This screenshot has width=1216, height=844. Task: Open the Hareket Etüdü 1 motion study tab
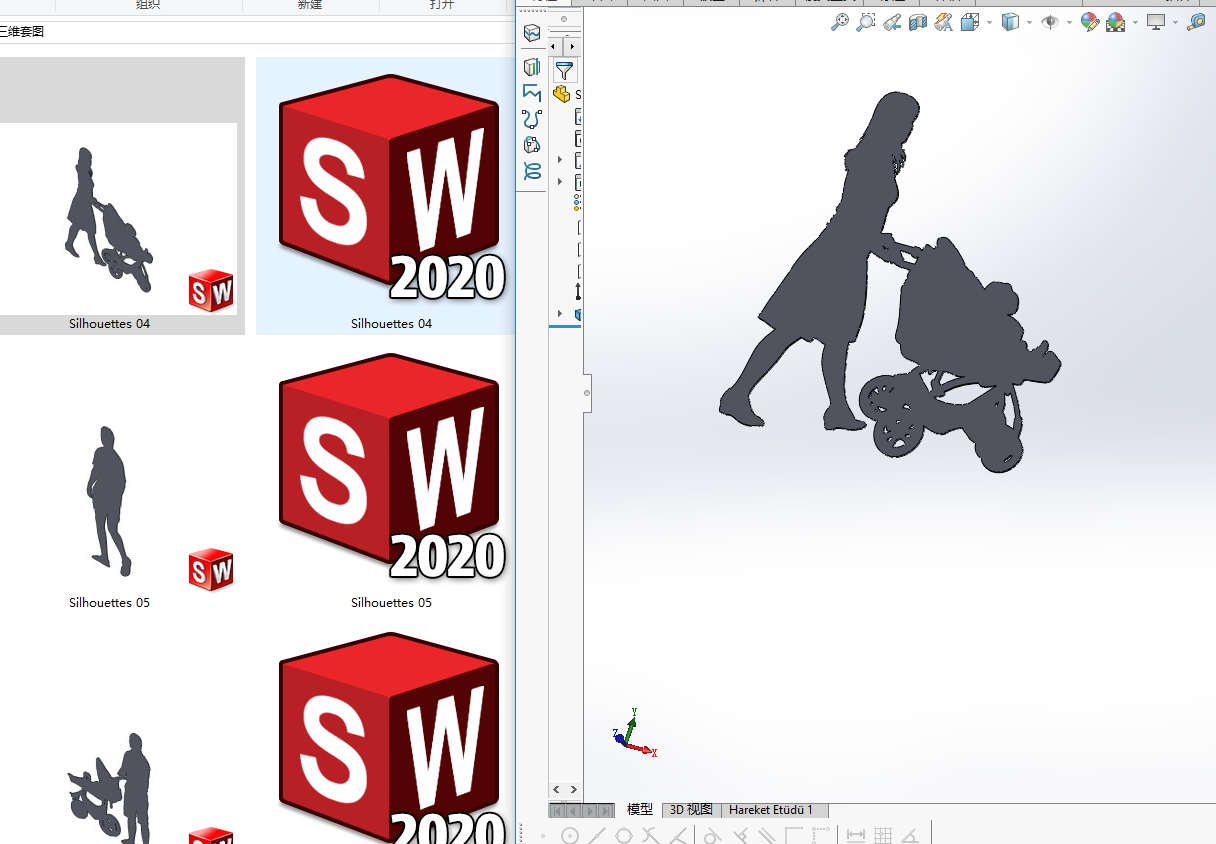tap(771, 809)
